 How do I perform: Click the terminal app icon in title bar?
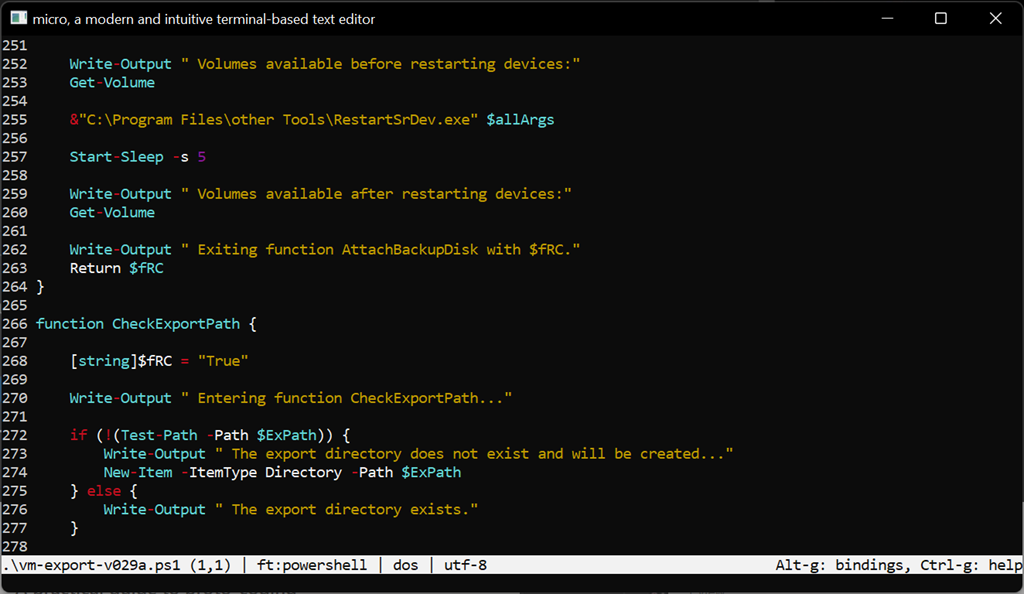tap(17, 18)
